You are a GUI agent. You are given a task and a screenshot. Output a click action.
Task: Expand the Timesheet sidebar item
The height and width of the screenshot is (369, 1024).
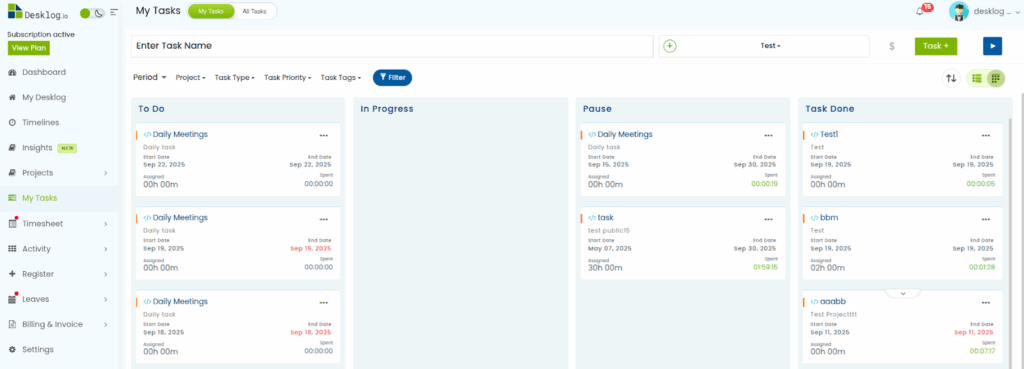[60, 223]
